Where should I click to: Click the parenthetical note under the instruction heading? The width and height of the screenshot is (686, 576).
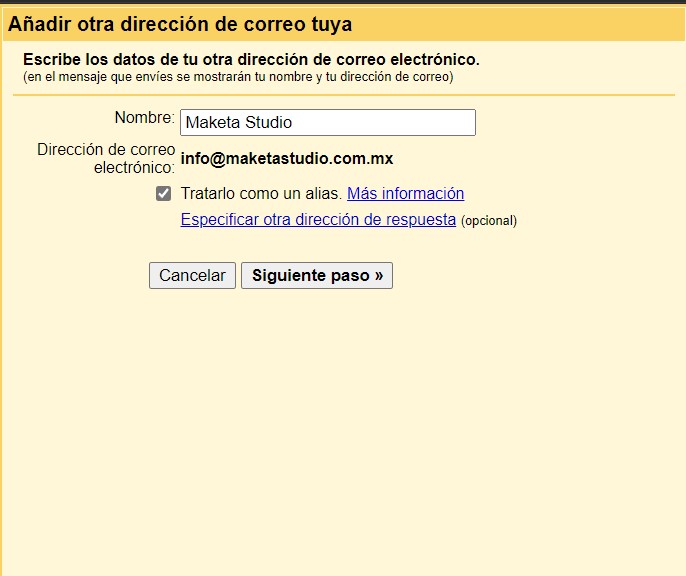point(238,77)
